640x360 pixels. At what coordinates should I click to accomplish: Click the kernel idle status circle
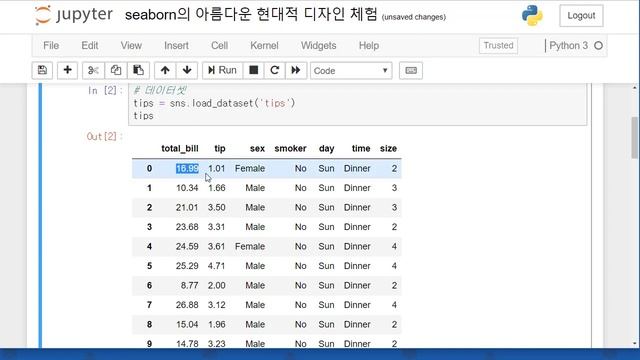coord(598,45)
